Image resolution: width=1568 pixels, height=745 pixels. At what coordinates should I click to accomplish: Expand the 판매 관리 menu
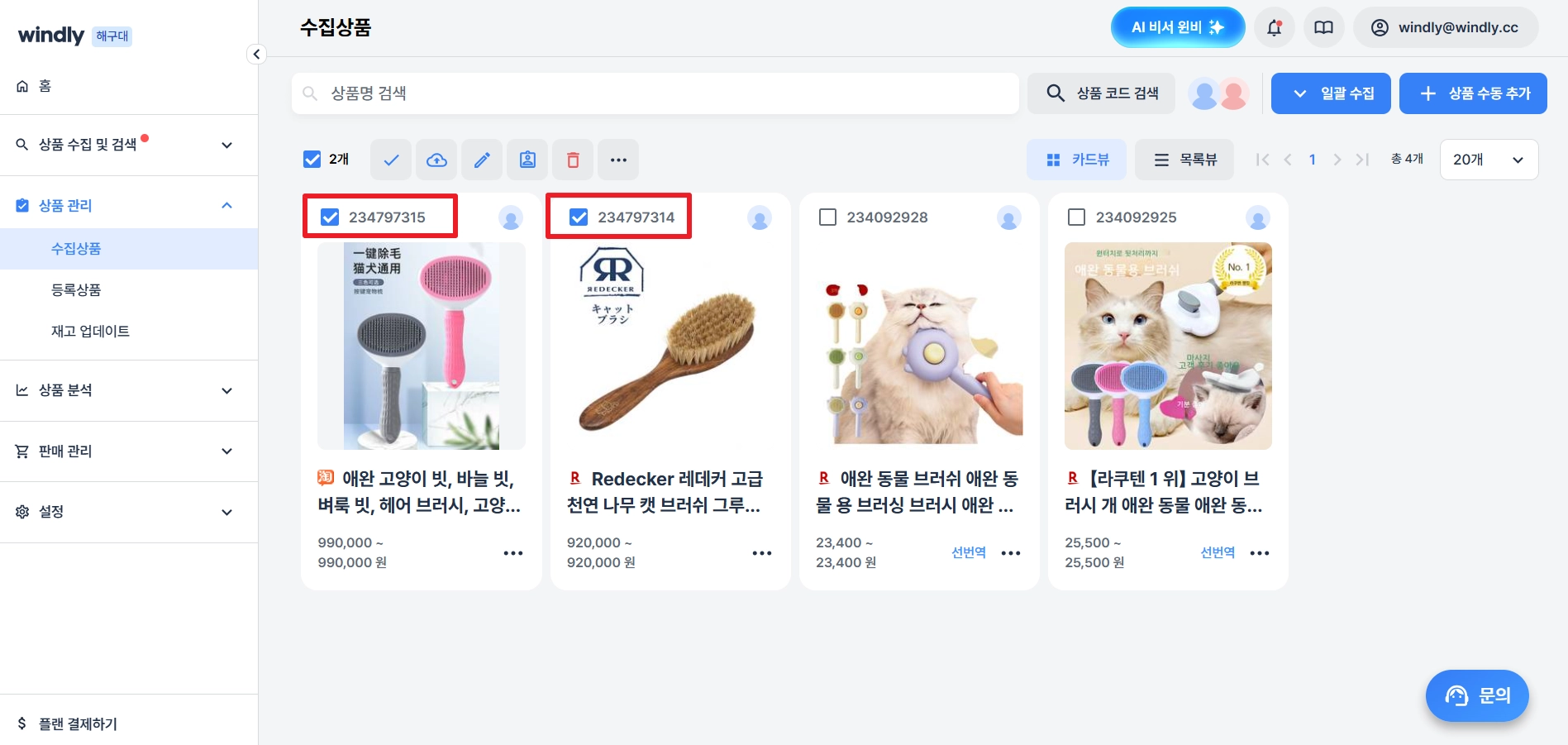tap(129, 451)
